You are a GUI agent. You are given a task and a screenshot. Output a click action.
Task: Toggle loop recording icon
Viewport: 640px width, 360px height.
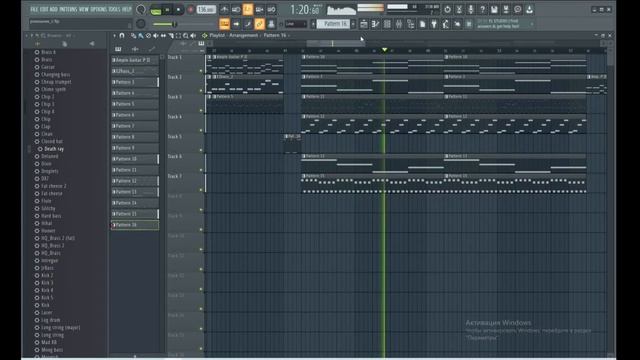point(271,9)
